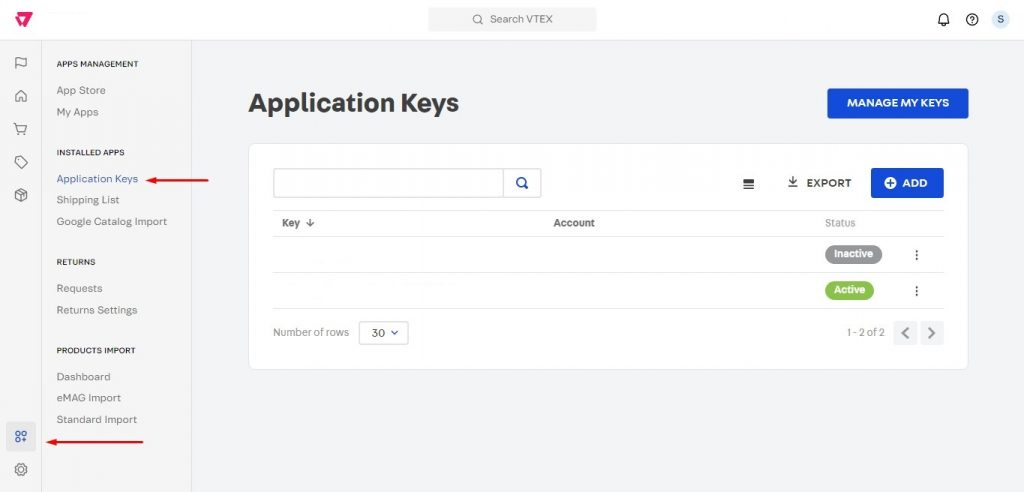Open eMAG Import menu item
The image size is (1024, 492).
click(89, 397)
